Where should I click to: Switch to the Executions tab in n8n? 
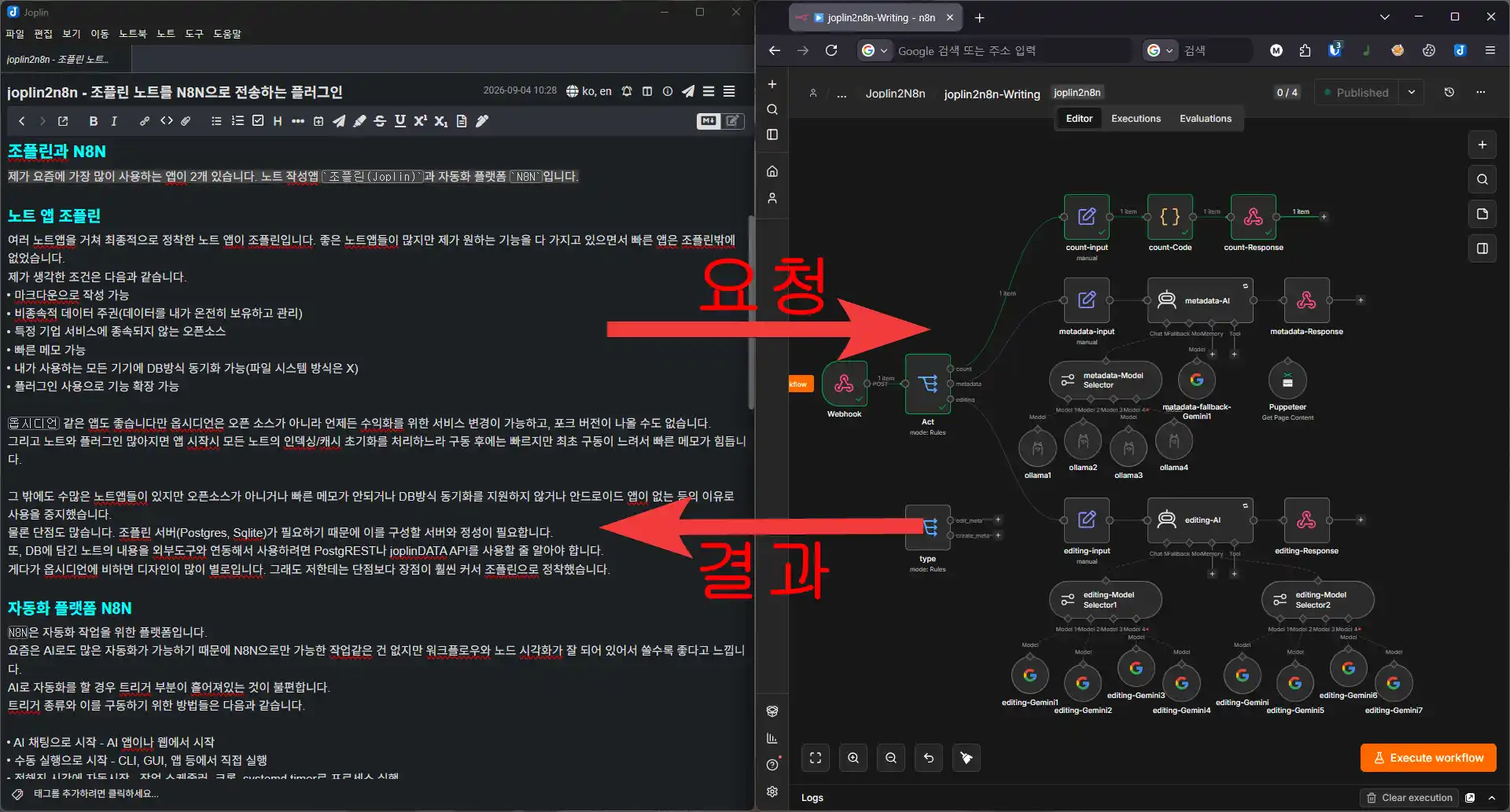tap(1136, 119)
